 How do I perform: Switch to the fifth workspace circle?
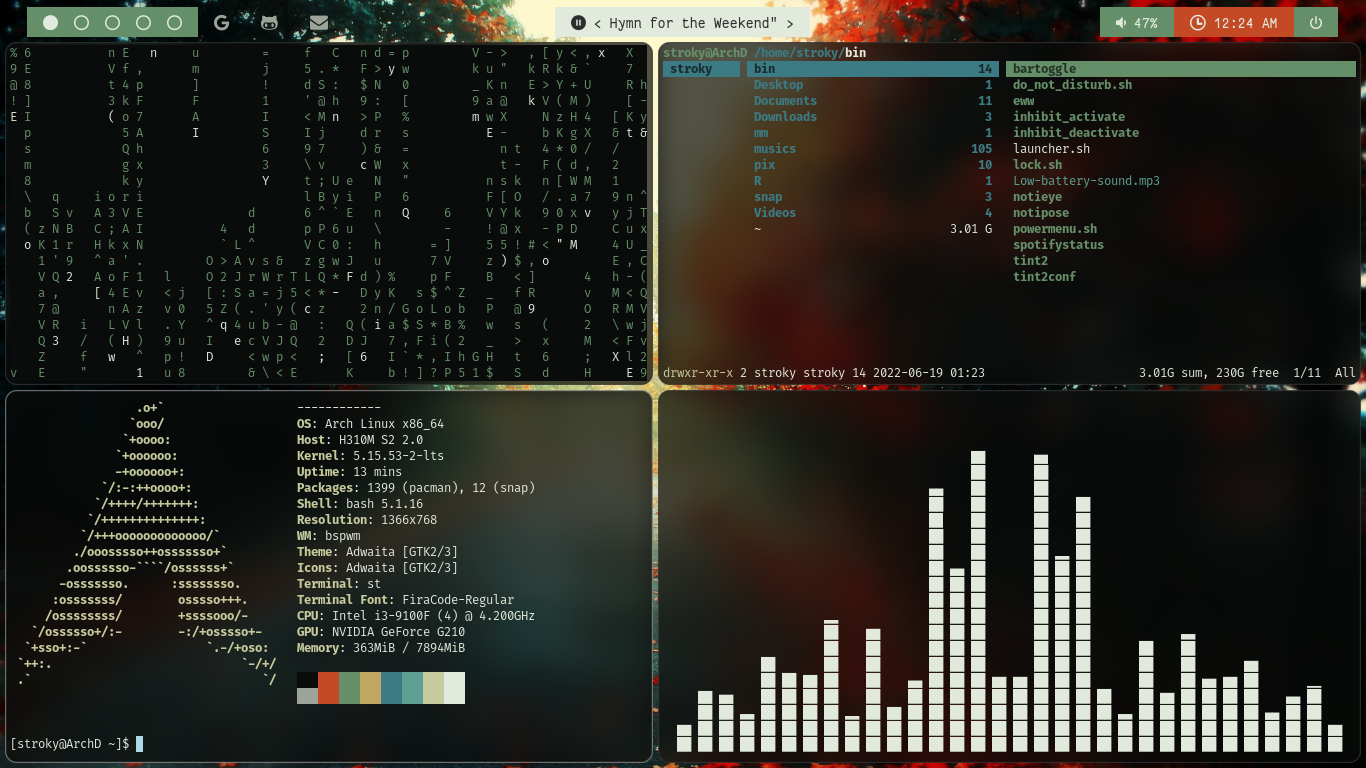(175, 22)
